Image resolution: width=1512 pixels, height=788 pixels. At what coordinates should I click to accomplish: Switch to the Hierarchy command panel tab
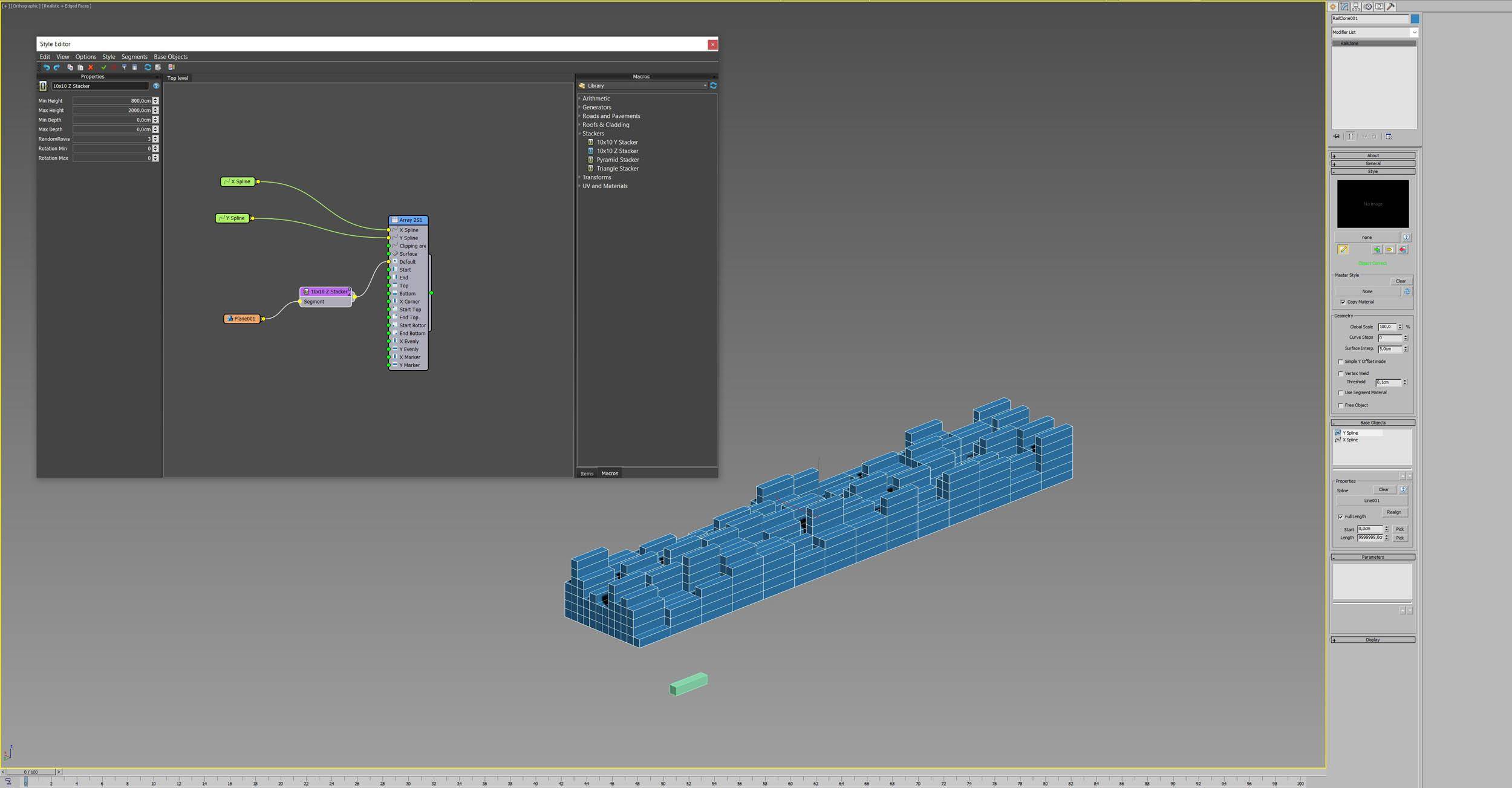point(1356,7)
